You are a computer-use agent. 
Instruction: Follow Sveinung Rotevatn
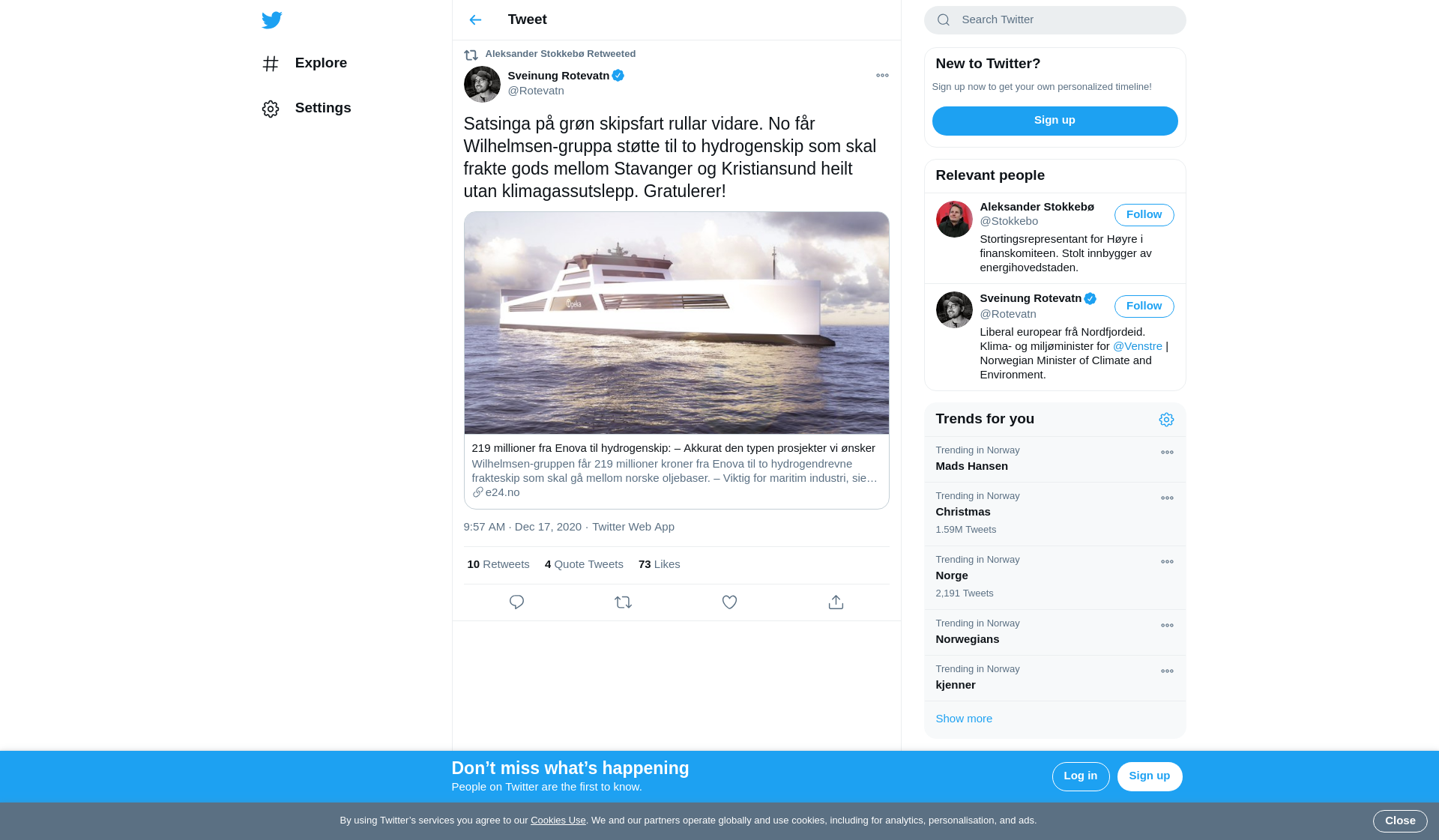1144,306
